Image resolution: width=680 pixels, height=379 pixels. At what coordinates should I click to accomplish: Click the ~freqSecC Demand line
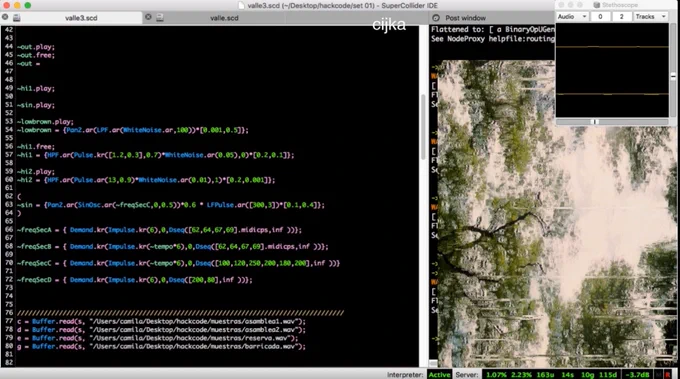[178, 263]
